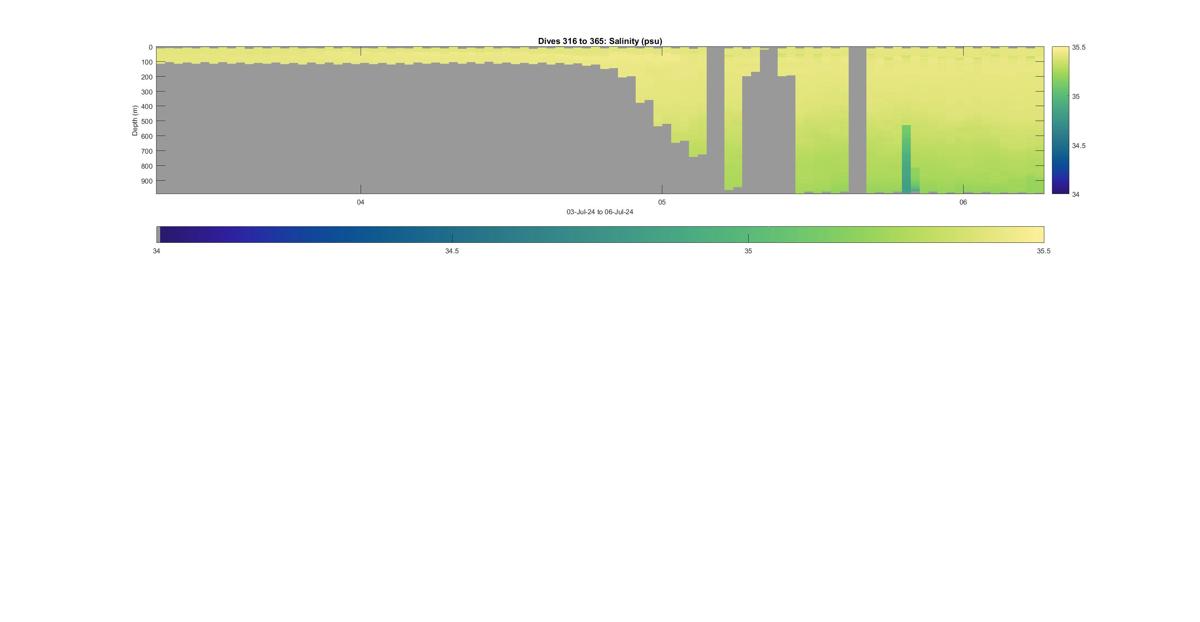Click the gray data gap column between 05 and 06

(857, 120)
